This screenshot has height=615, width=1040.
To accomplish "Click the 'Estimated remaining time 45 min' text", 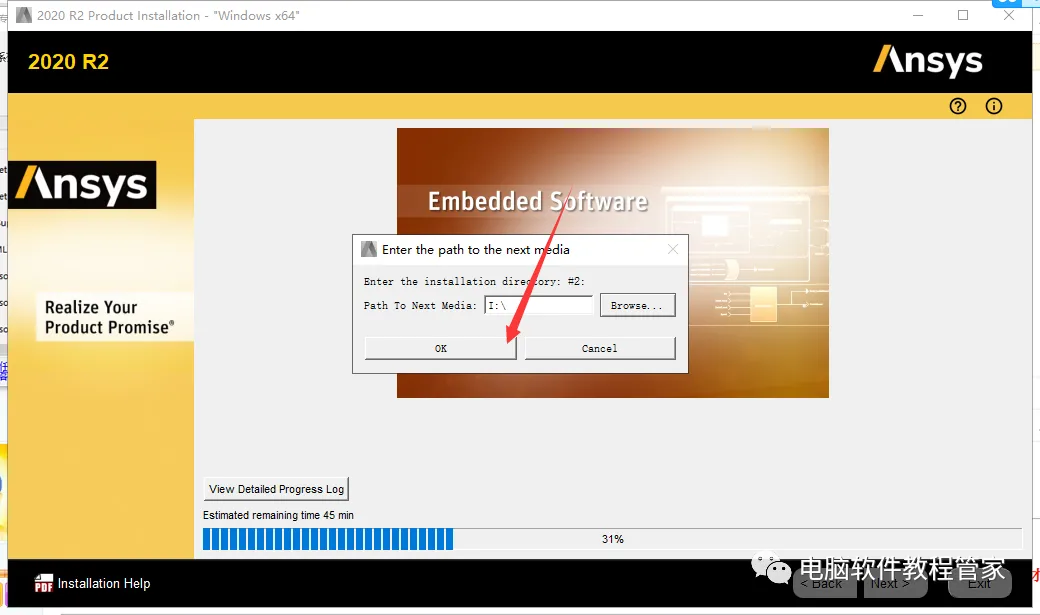I will click(x=278, y=515).
